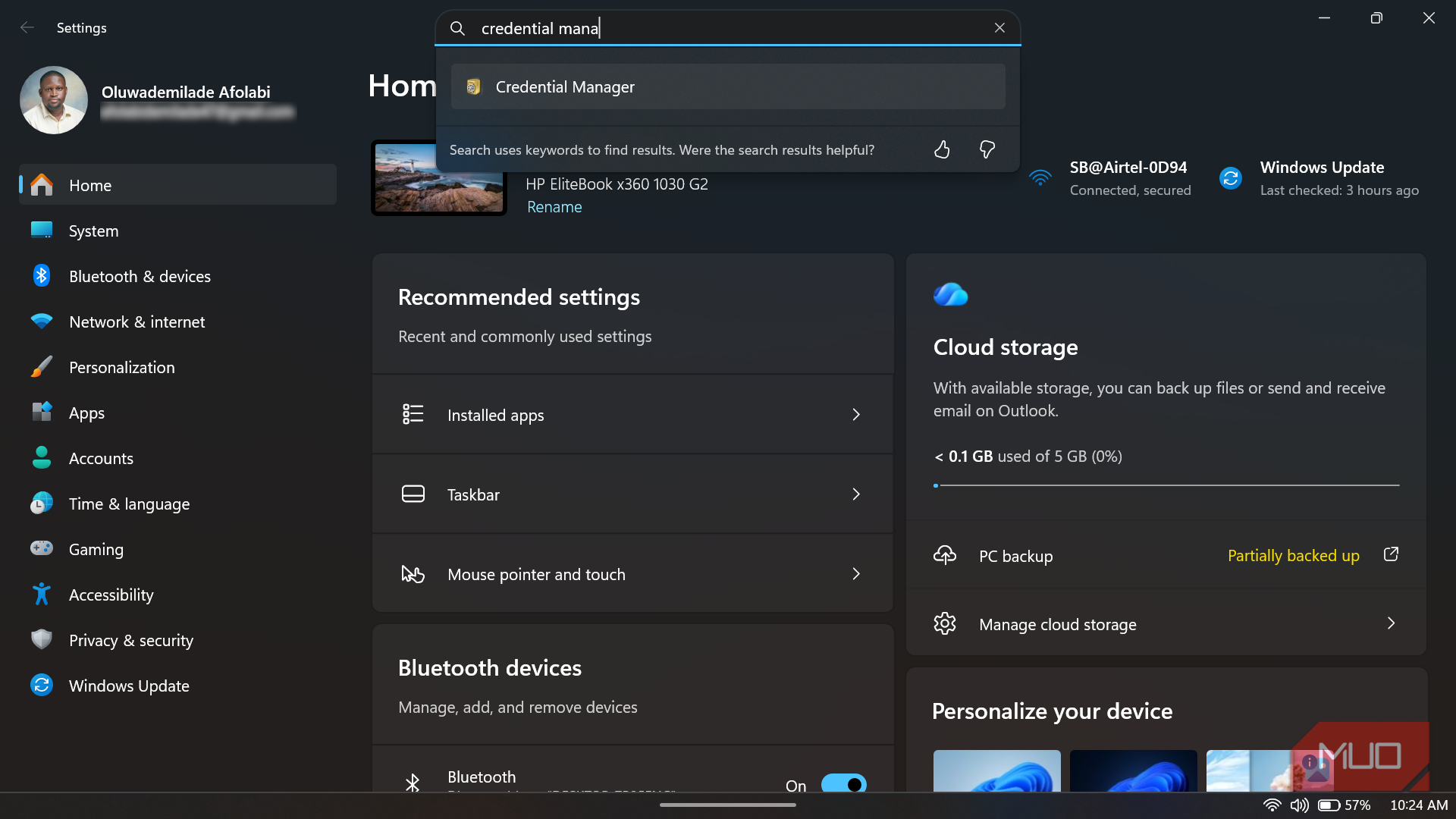
Task: Open Bluetooth & devices category
Action: click(177, 276)
